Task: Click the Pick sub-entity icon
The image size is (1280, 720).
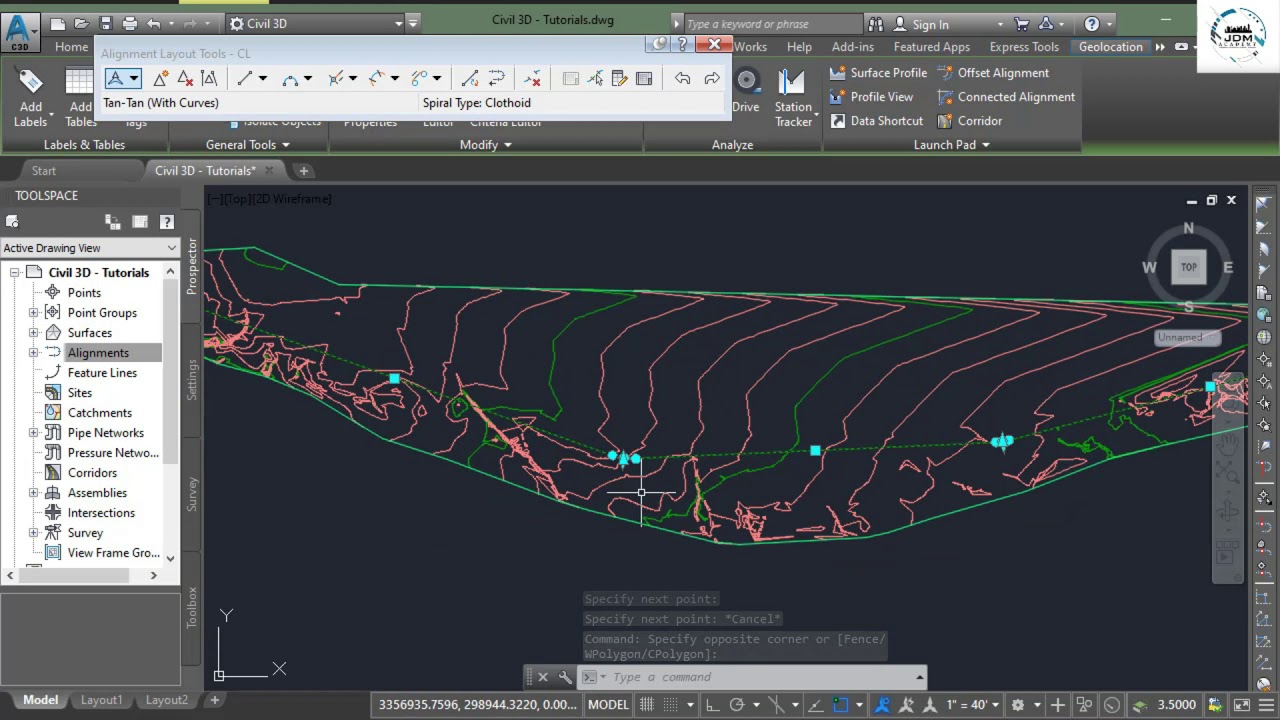Action: click(596, 79)
